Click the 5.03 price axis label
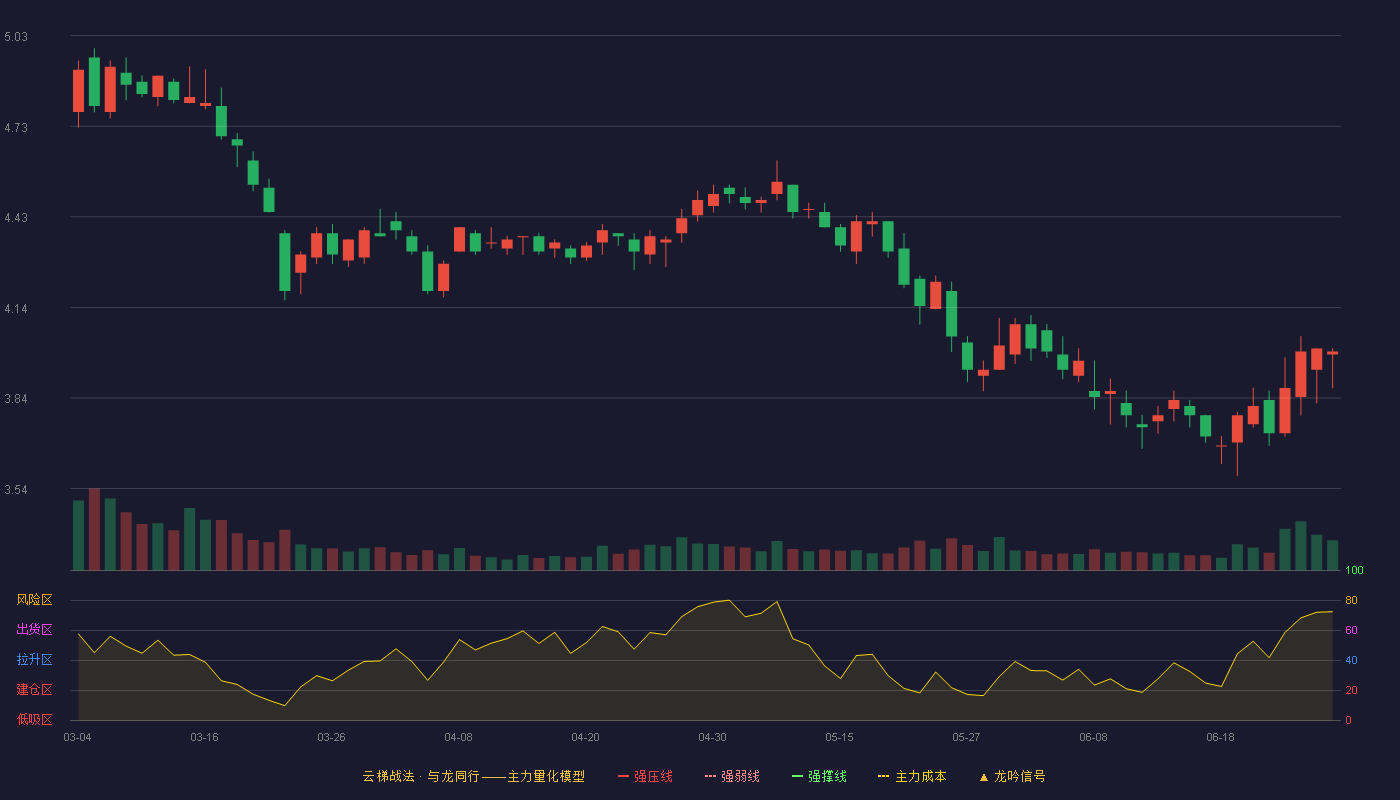The width and height of the screenshot is (1400, 800). coord(16,37)
